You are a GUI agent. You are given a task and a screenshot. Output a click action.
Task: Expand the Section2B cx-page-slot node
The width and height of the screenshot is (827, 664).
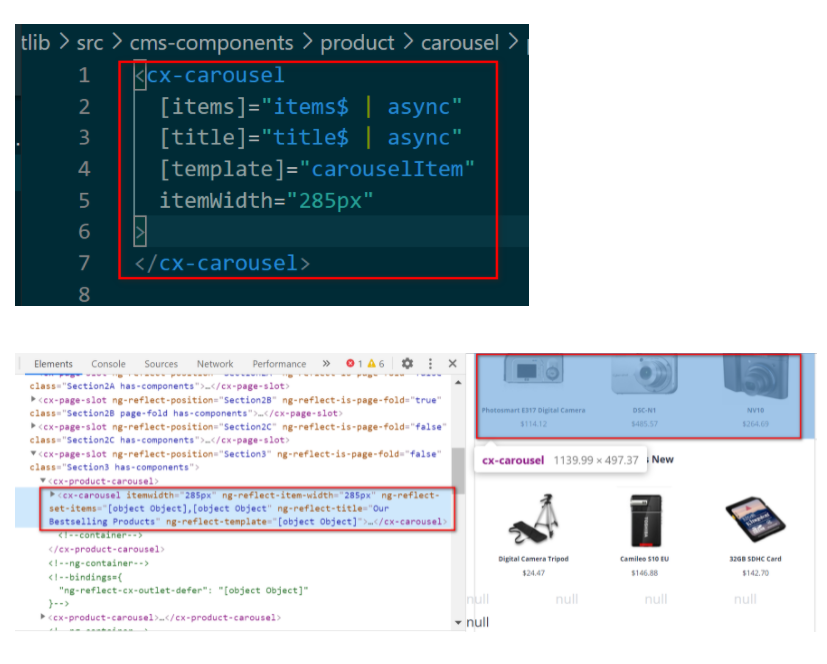[33, 400]
